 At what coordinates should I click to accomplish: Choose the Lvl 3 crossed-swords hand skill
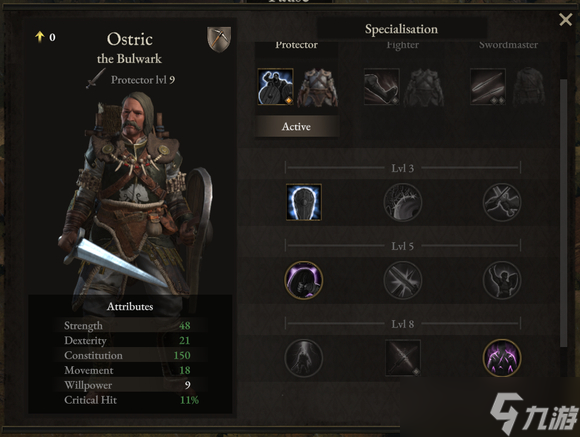pyautogui.click(x=502, y=202)
